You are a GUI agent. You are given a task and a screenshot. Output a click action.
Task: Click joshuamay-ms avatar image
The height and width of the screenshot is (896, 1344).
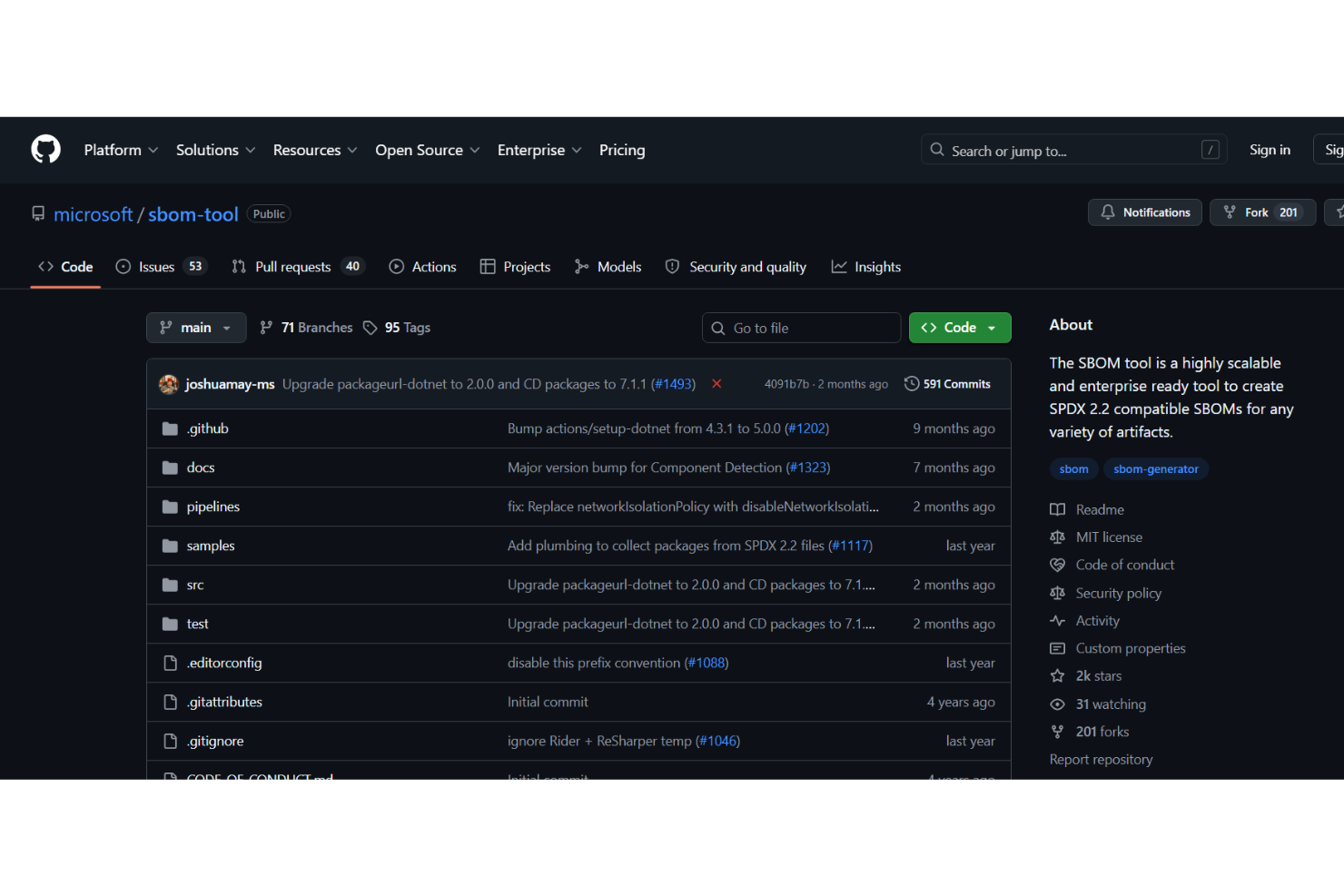tap(168, 384)
